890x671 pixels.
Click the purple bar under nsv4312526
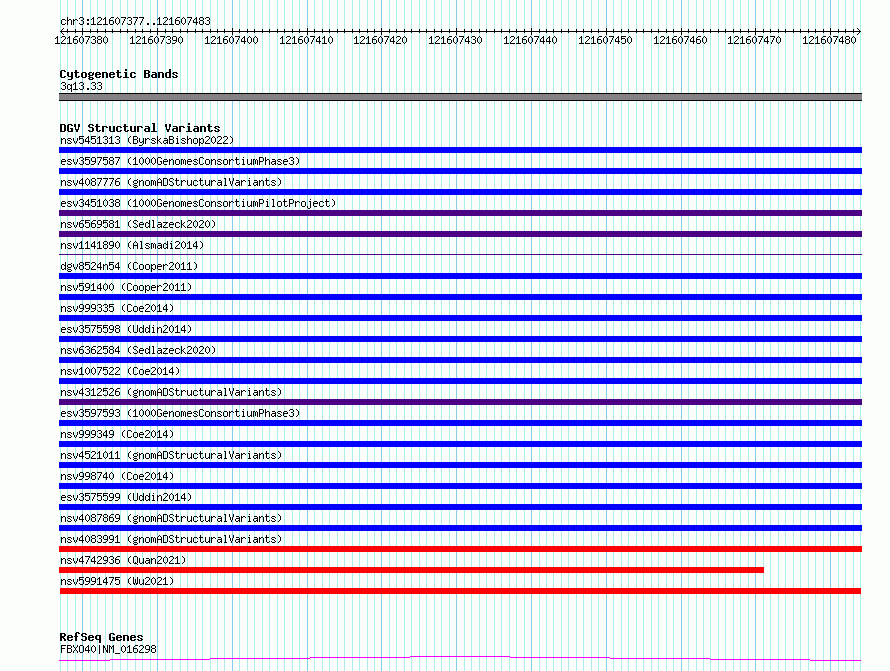[x=460, y=402]
